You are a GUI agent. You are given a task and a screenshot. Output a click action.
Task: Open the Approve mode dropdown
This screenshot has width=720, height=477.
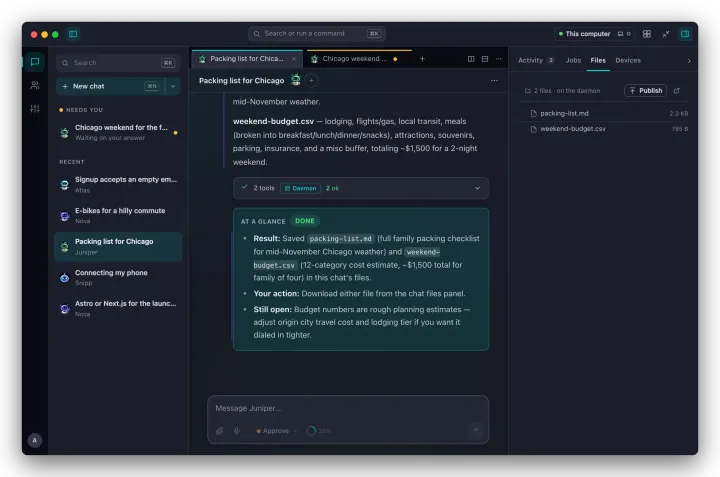276,431
